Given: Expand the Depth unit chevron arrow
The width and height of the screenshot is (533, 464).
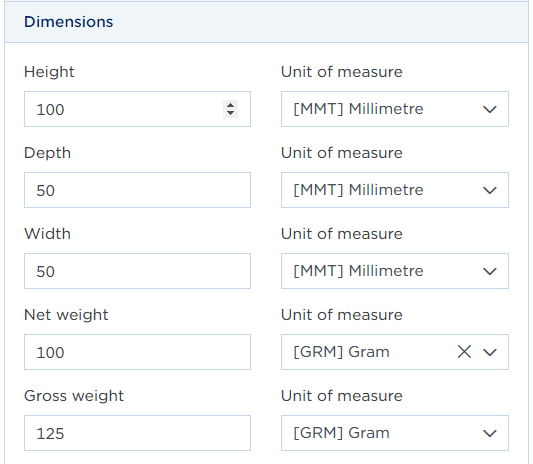Looking at the screenshot, I should 490,190.
